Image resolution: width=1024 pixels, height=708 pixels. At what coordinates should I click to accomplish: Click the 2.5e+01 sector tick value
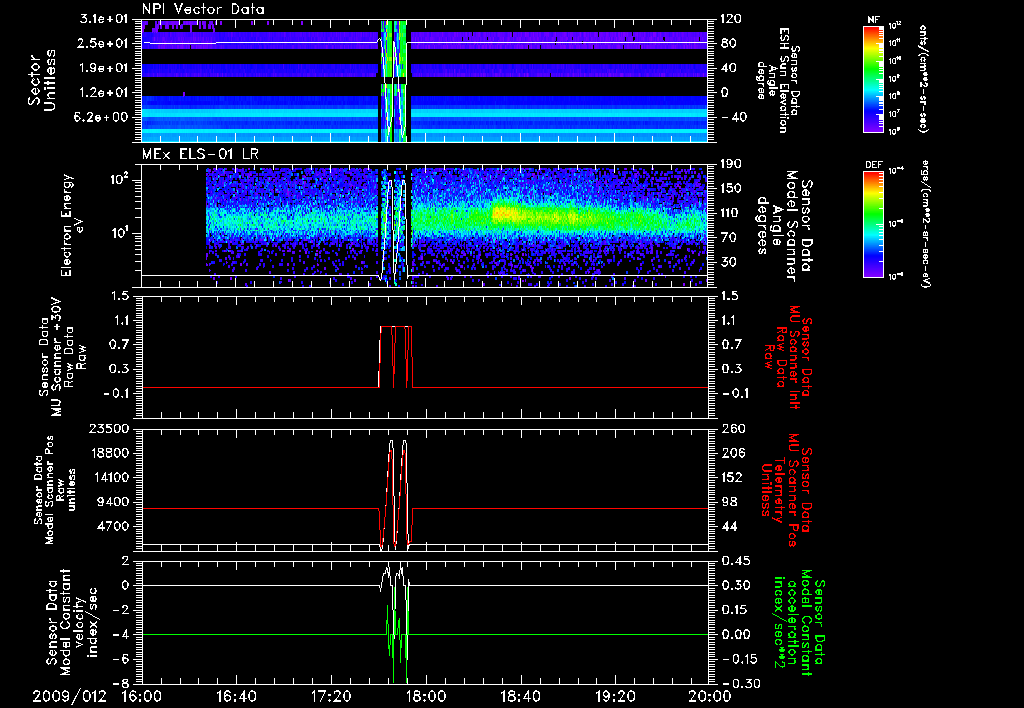[x=101, y=43]
